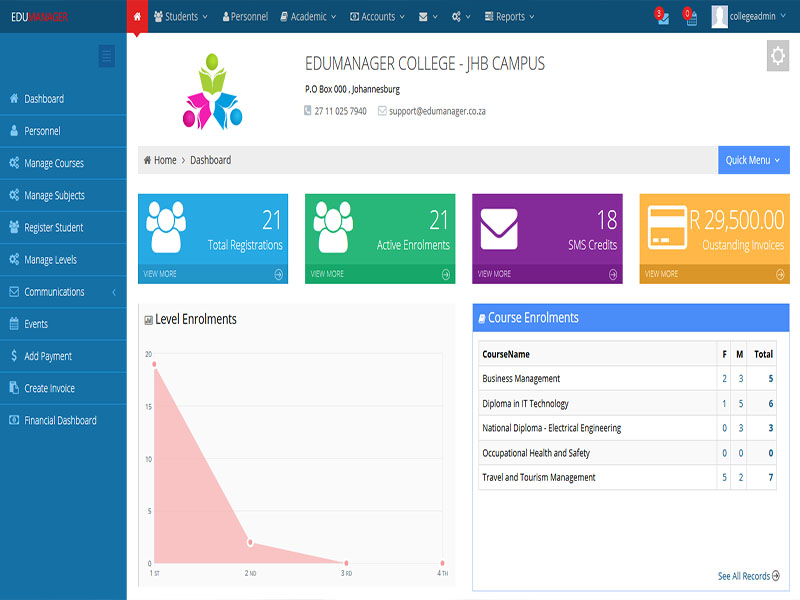The width and height of the screenshot is (800, 600).
Task: Click the Level Enrolments chart icon
Action: (x=148, y=320)
